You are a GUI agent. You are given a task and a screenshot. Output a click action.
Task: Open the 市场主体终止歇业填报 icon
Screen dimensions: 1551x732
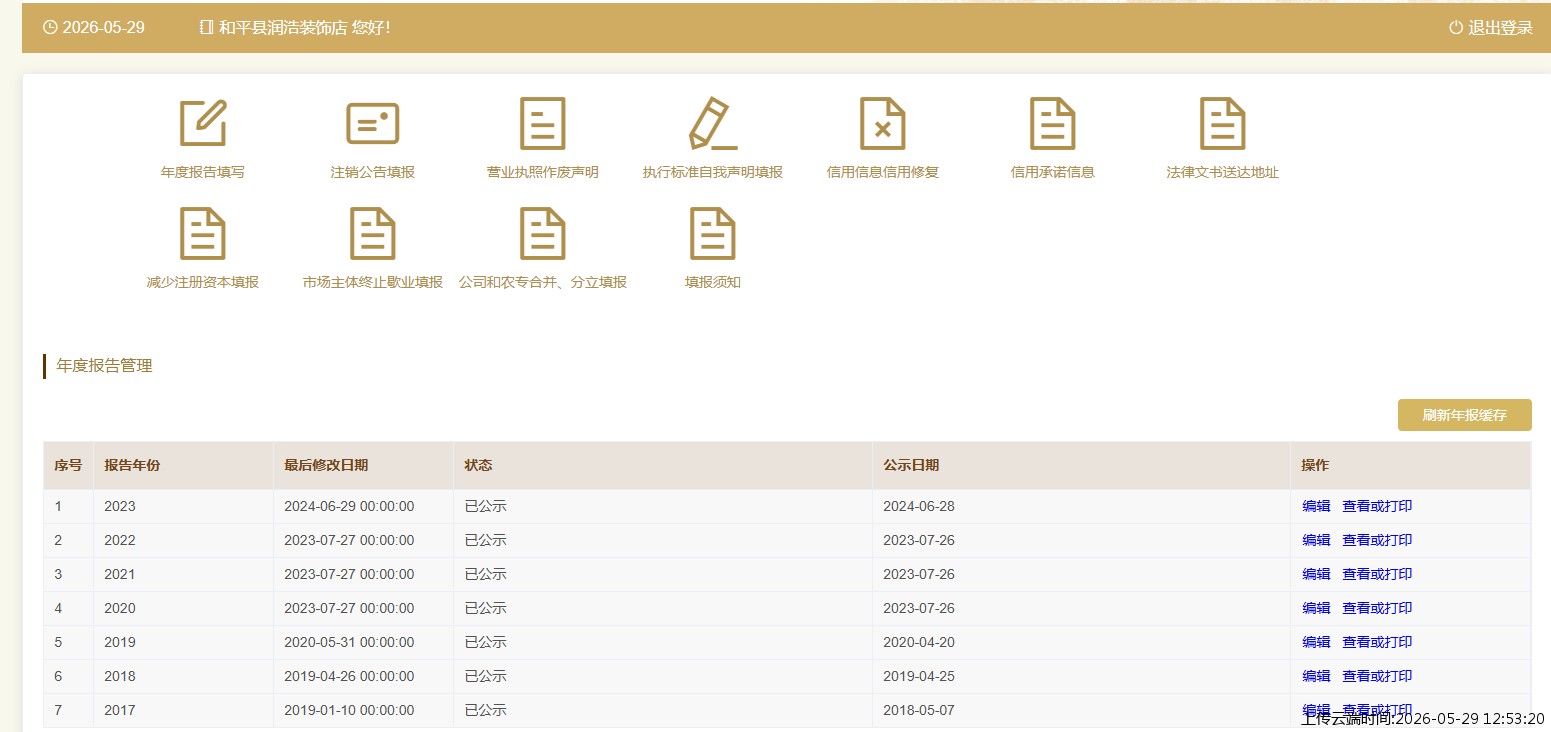[x=373, y=233]
